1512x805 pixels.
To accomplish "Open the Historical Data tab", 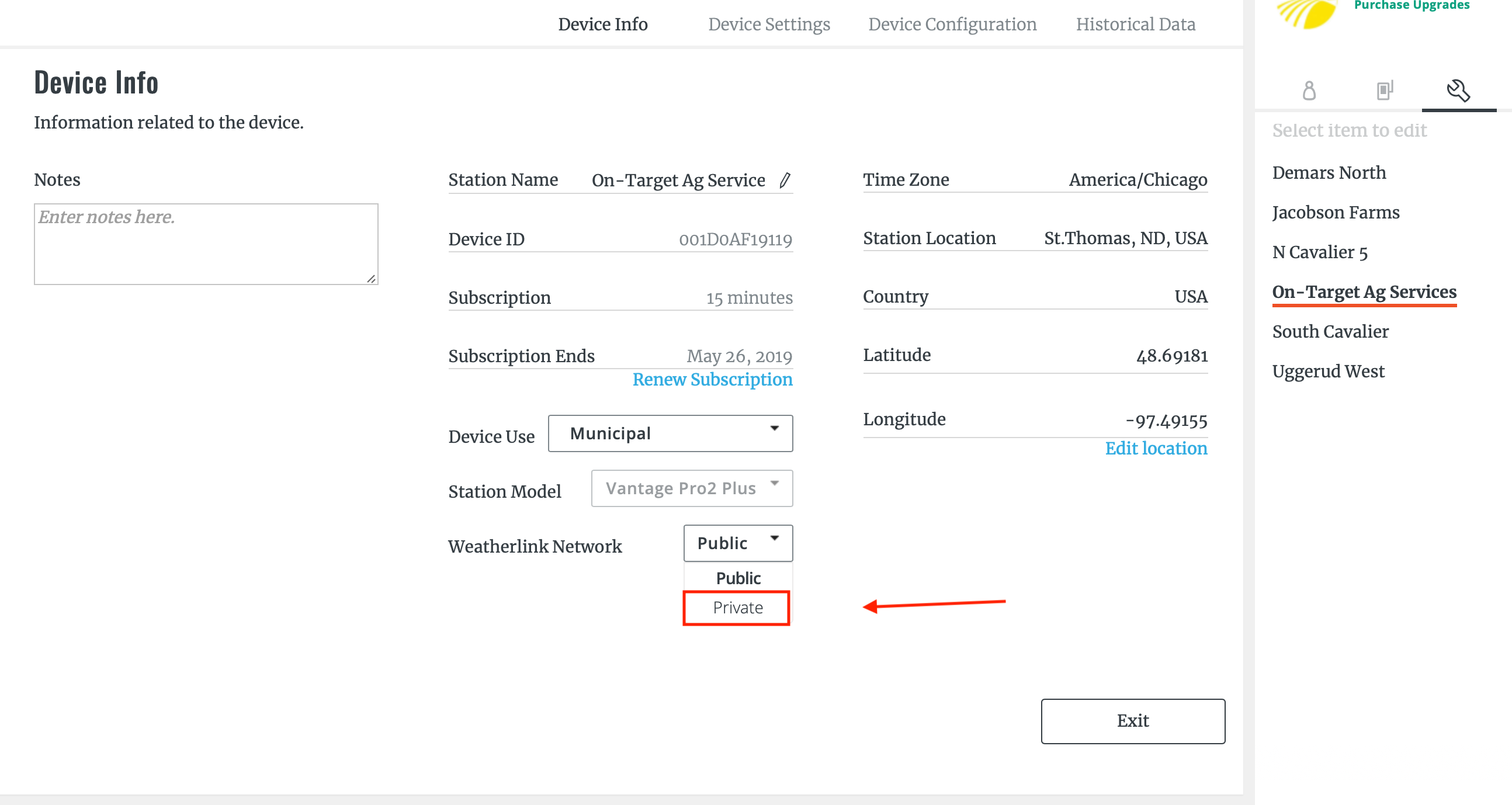I will (1135, 24).
